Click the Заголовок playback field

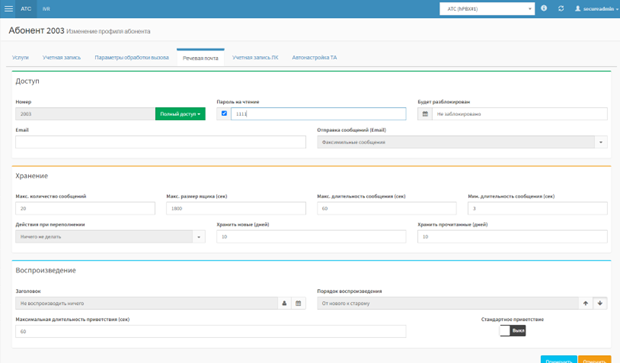tap(147, 303)
